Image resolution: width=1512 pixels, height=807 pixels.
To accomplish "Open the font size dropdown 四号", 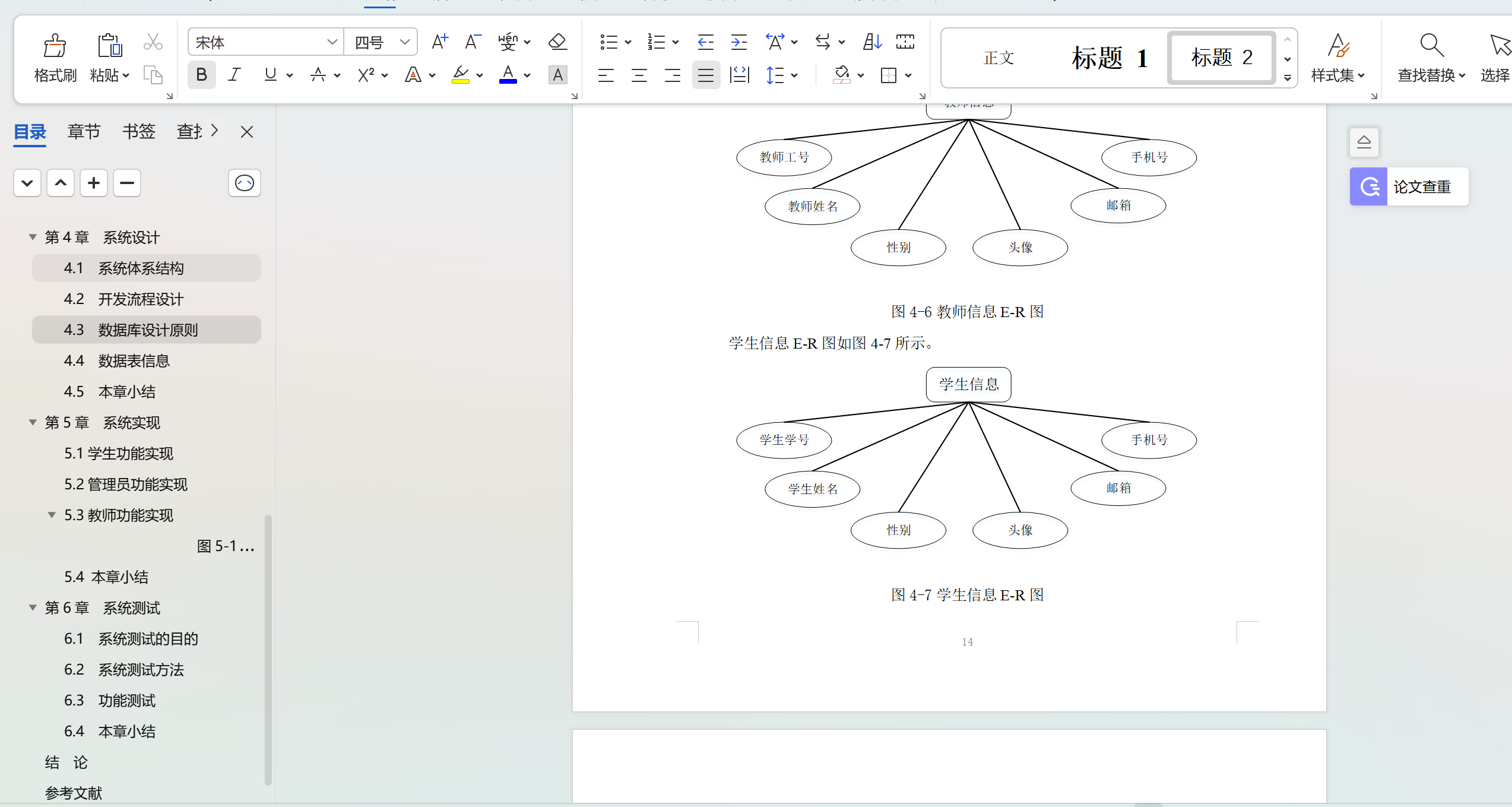I will click(405, 42).
